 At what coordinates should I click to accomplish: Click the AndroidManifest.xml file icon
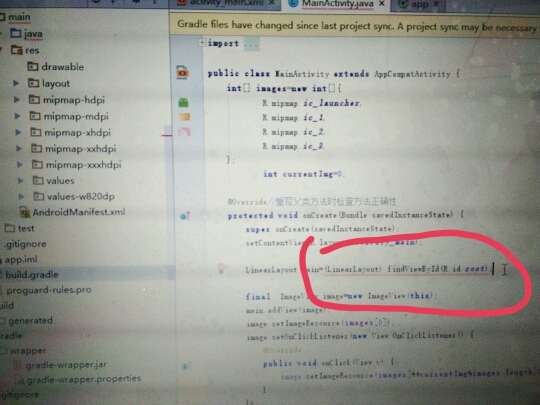click(25, 212)
